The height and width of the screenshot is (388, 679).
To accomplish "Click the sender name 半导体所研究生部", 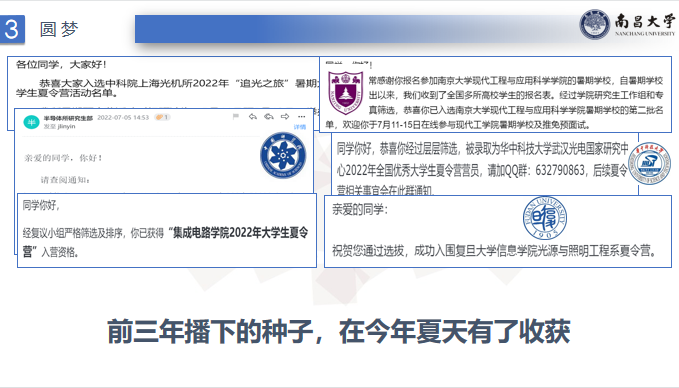I will (x=68, y=118).
